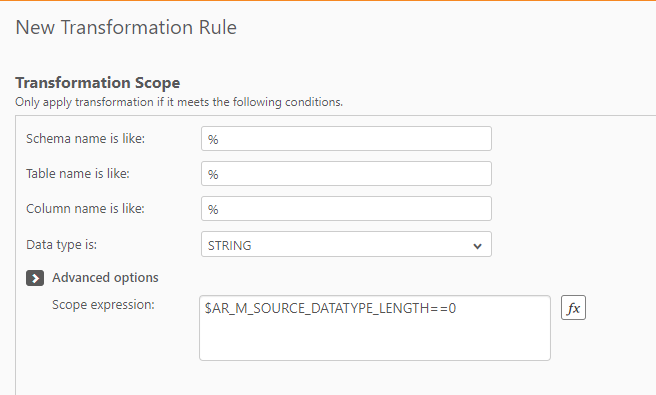
Task: Click the Scope expression label
Action: tap(103, 305)
